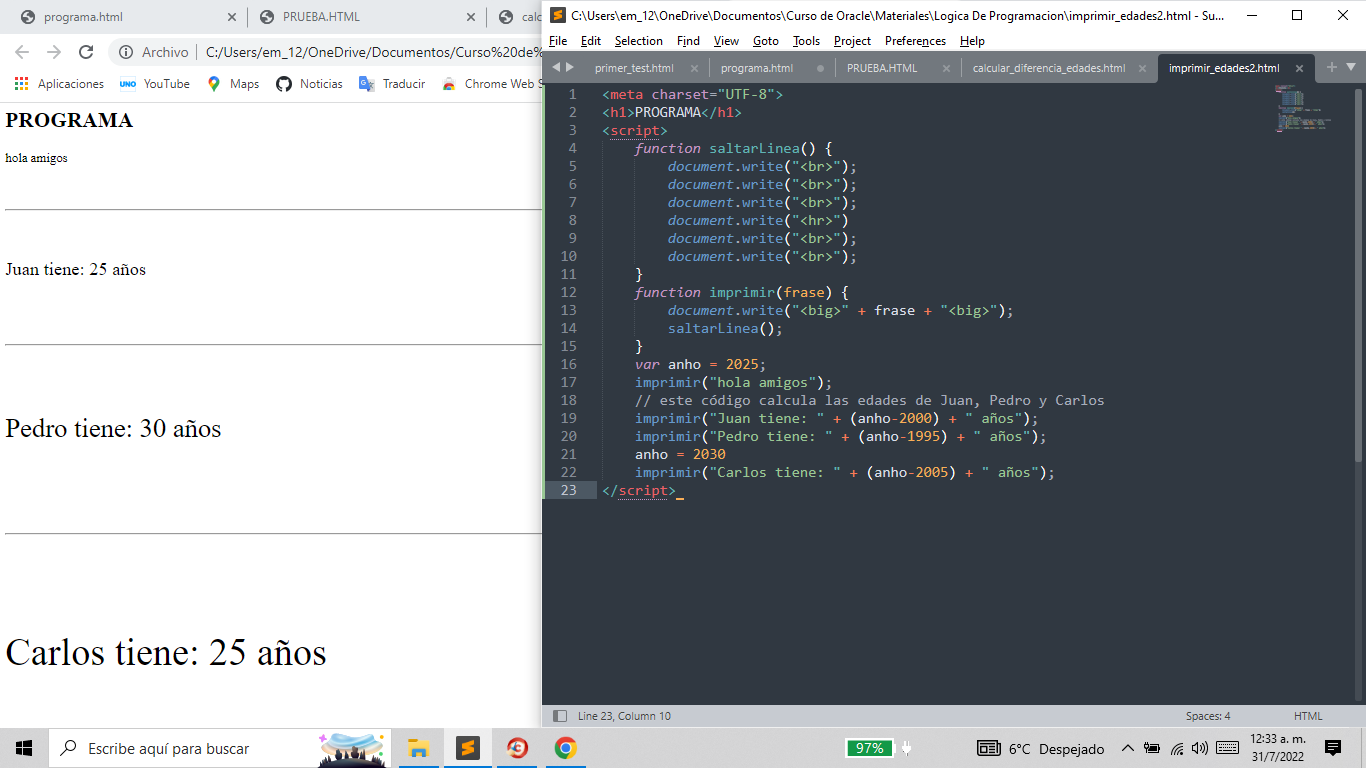This screenshot has height=768, width=1366.
Task: Open the Selection menu
Action: (639, 41)
